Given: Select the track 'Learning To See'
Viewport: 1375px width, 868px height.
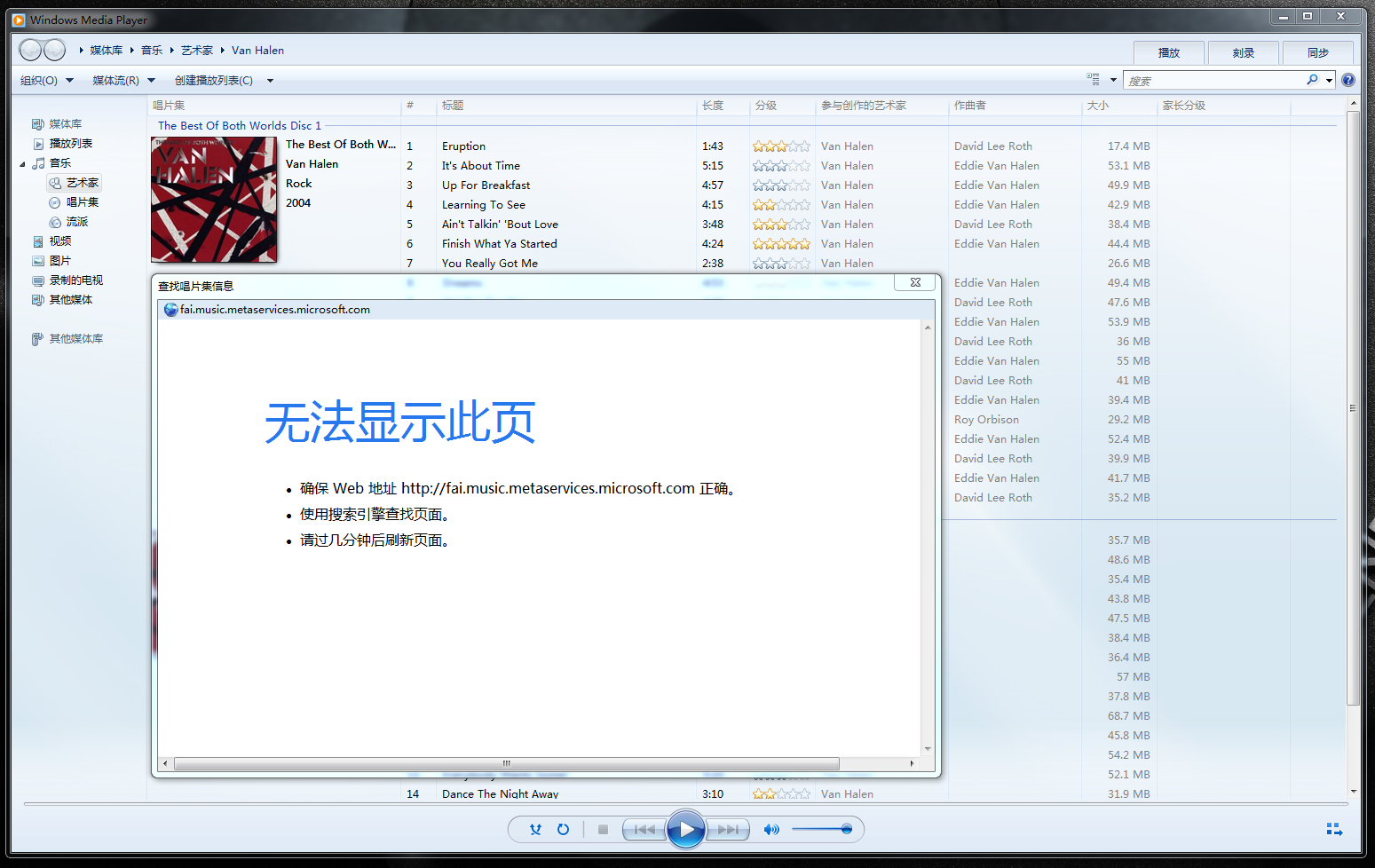Looking at the screenshot, I should click(x=484, y=205).
